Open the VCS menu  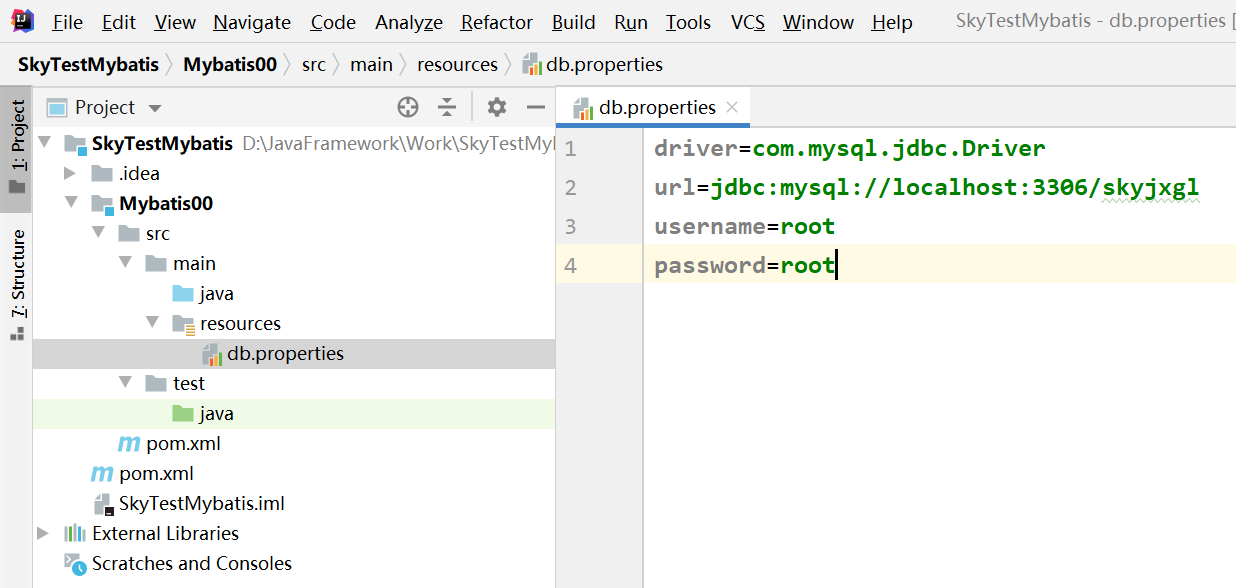(748, 22)
